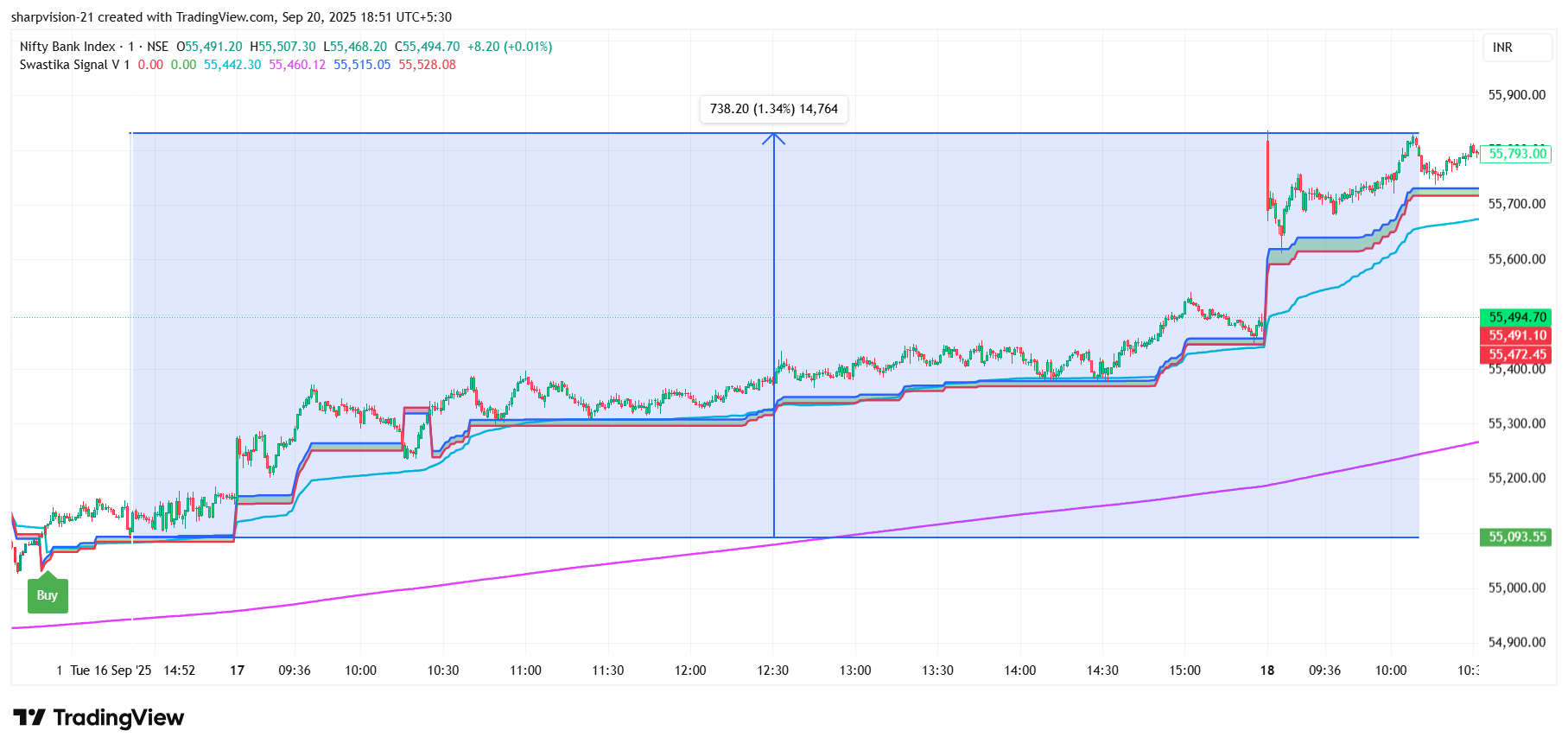
Task: Click the 55,900.00 price axis level
Action: pos(1516,95)
